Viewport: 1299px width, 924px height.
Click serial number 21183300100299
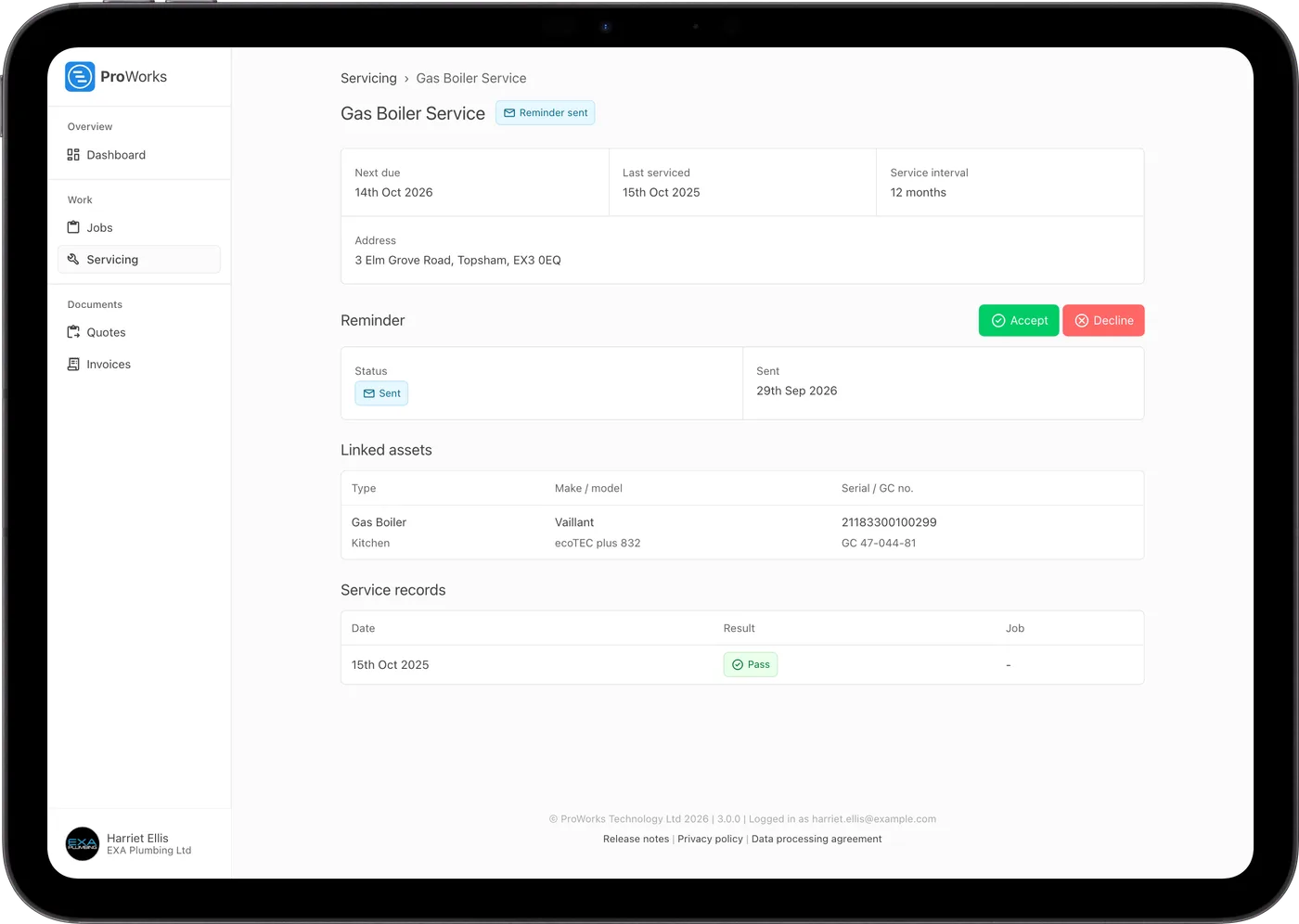[889, 522]
